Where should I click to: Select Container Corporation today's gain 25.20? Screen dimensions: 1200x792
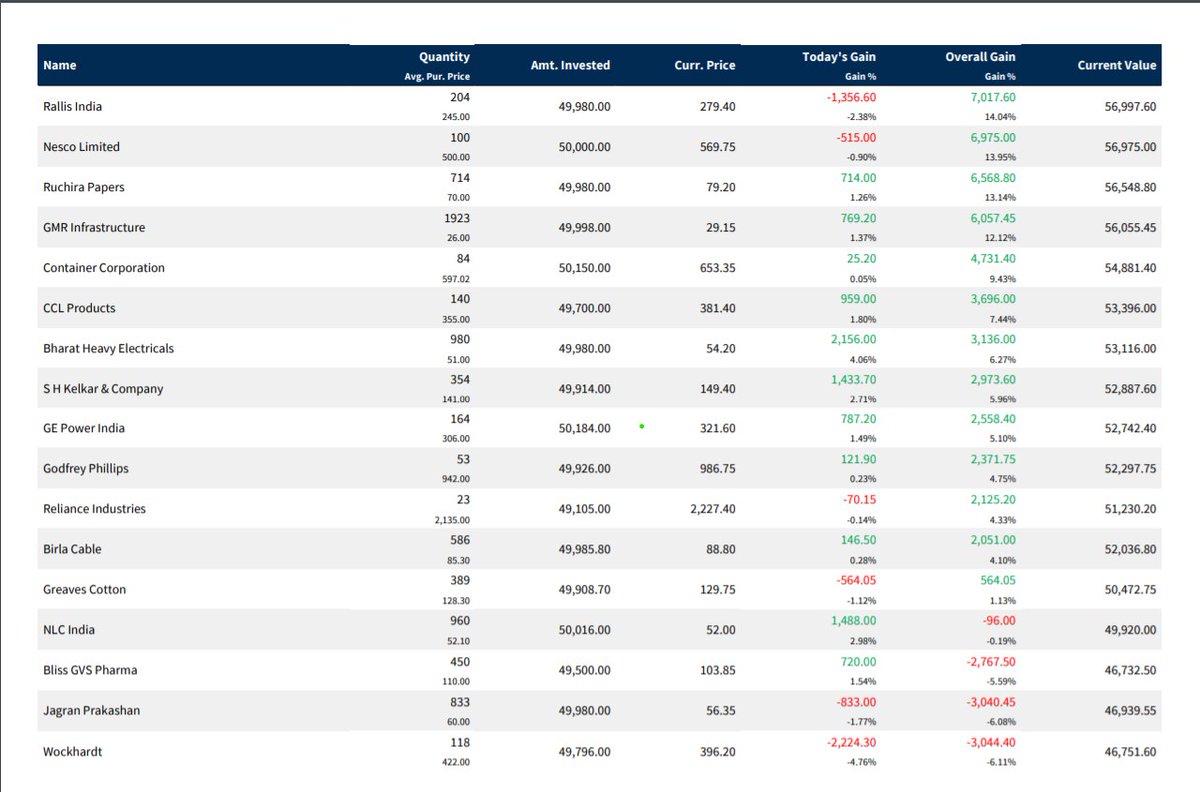pyautogui.click(x=861, y=259)
